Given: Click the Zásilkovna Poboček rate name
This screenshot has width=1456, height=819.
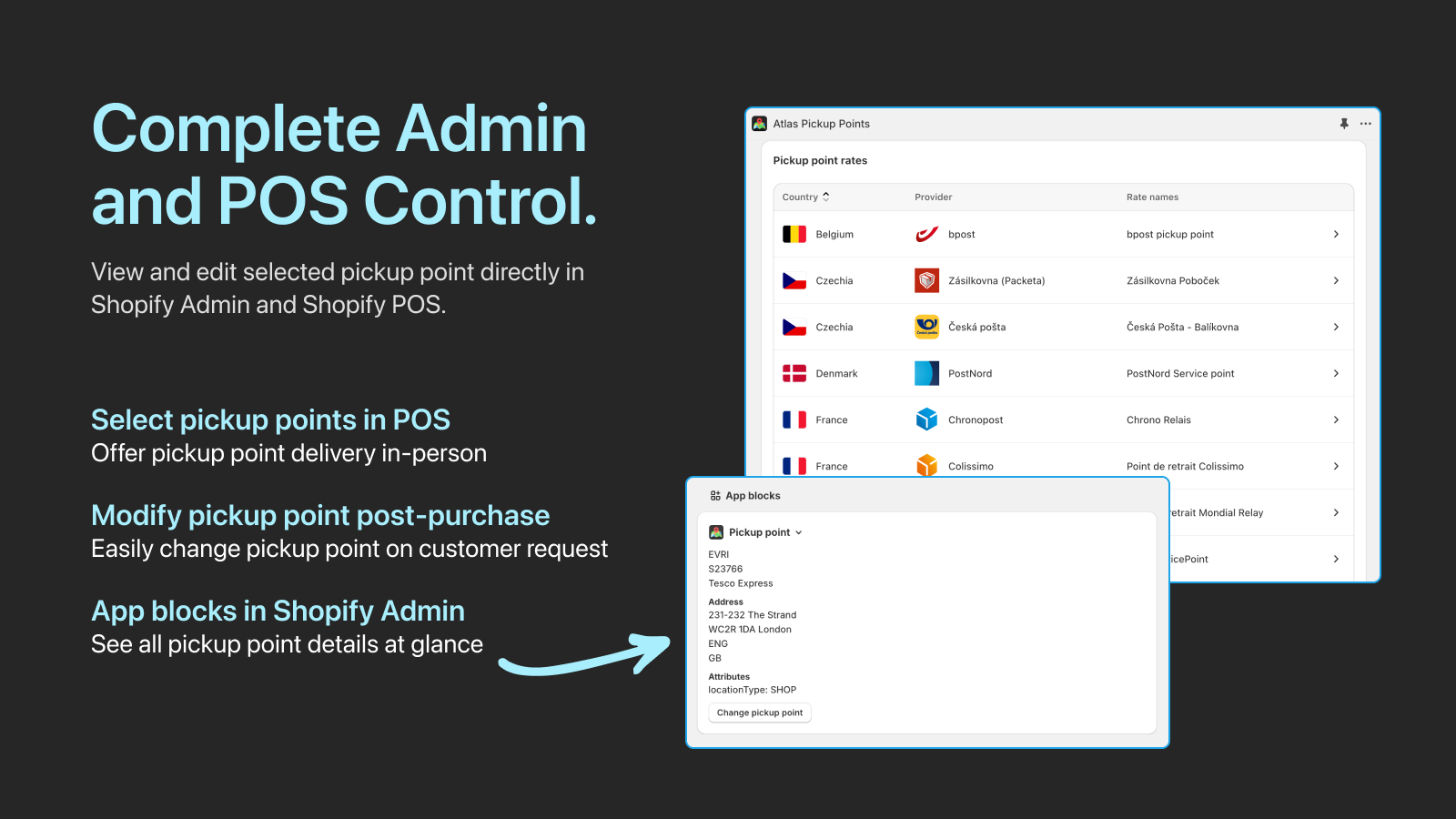Looking at the screenshot, I should point(1173,280).
